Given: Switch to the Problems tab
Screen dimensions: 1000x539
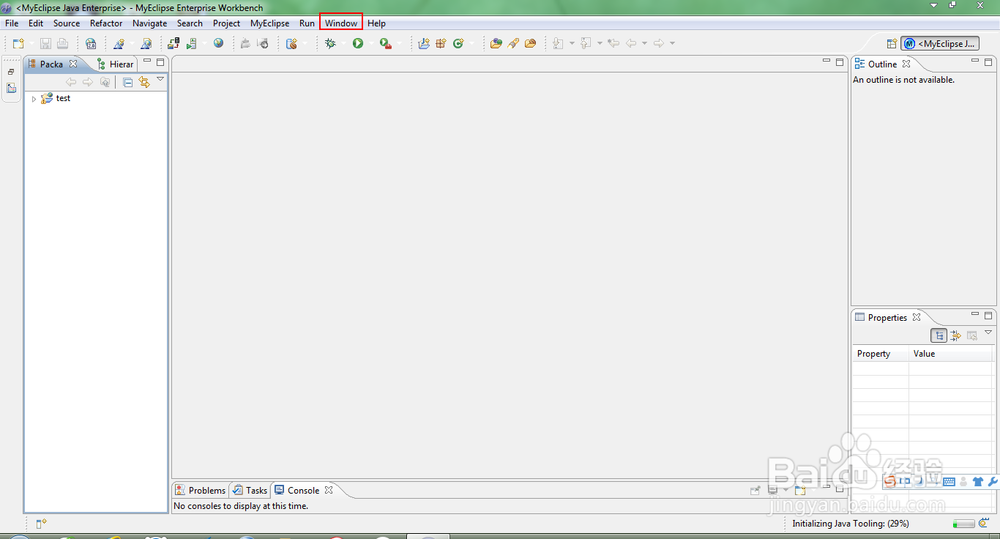Looking at the screenshot, I should click(201, 490).
